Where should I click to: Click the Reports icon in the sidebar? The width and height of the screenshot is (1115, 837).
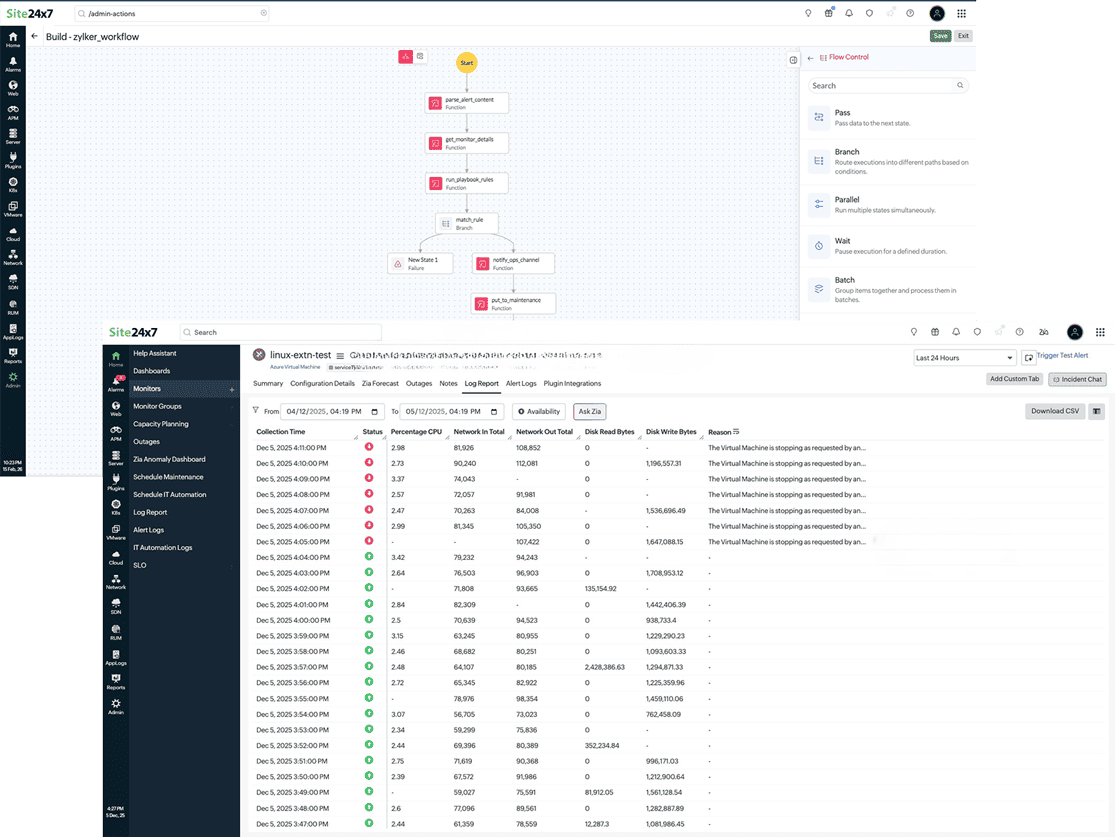coord(116,676)
